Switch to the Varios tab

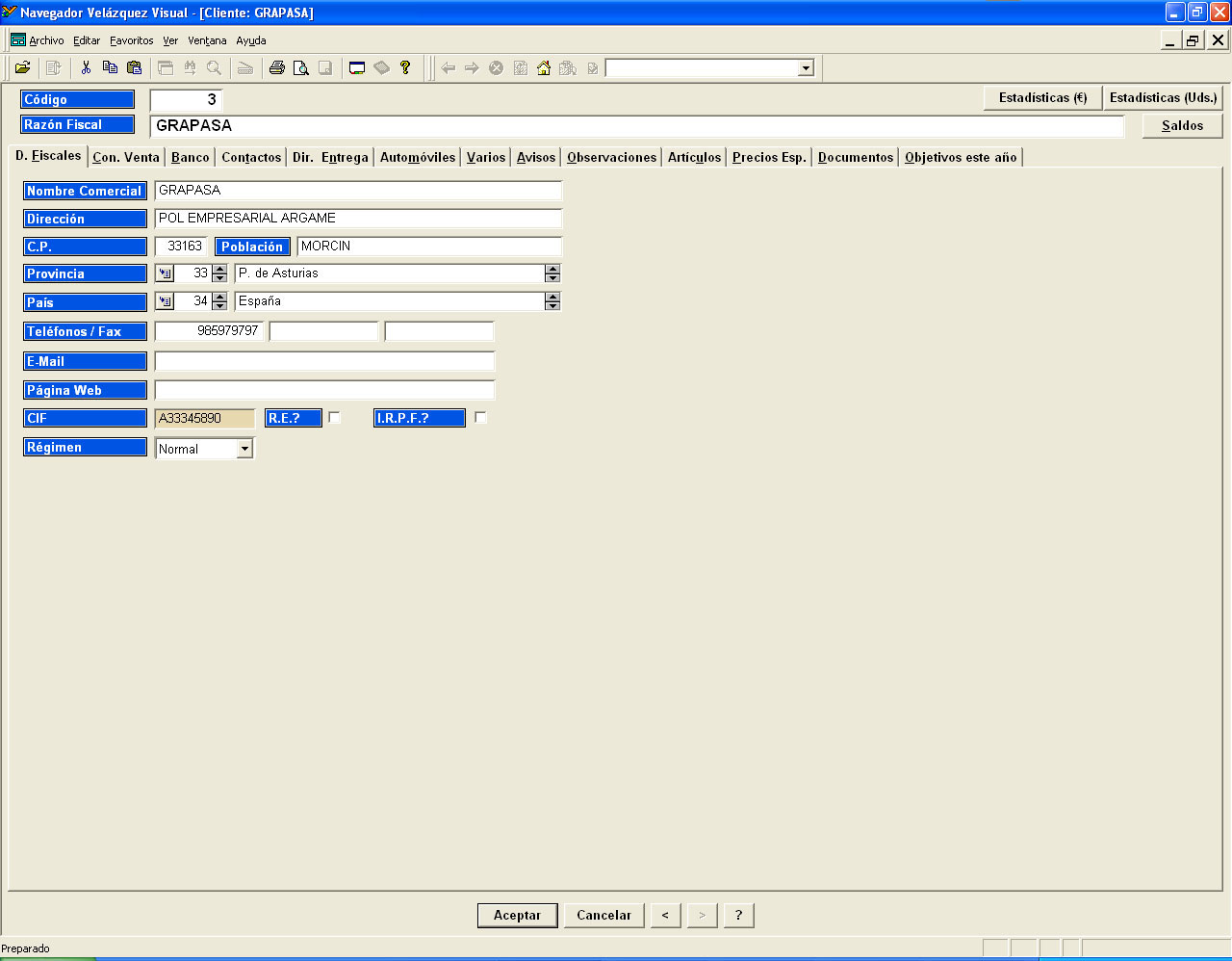pyautogui.click(x=486, y=157)
